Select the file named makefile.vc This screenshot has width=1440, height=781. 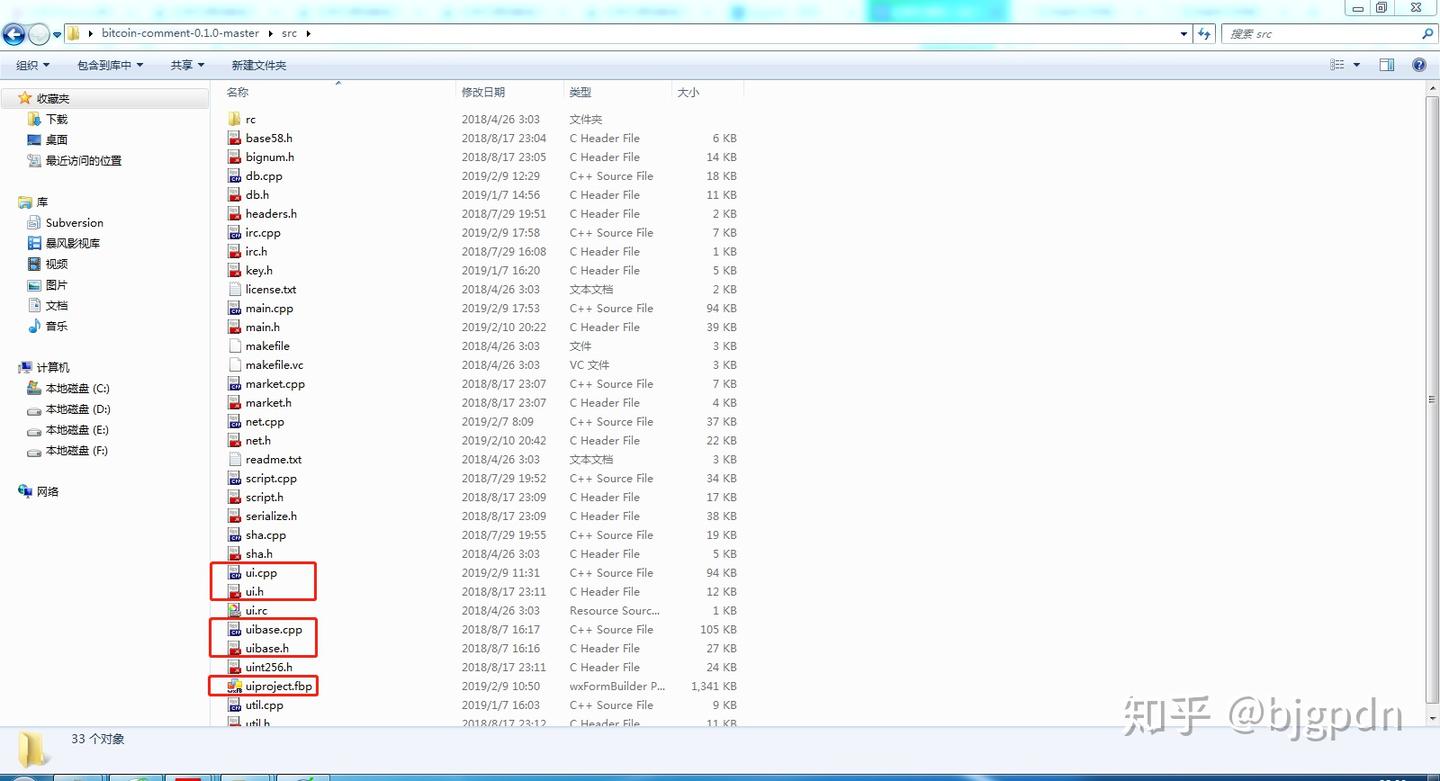(275, 365)
